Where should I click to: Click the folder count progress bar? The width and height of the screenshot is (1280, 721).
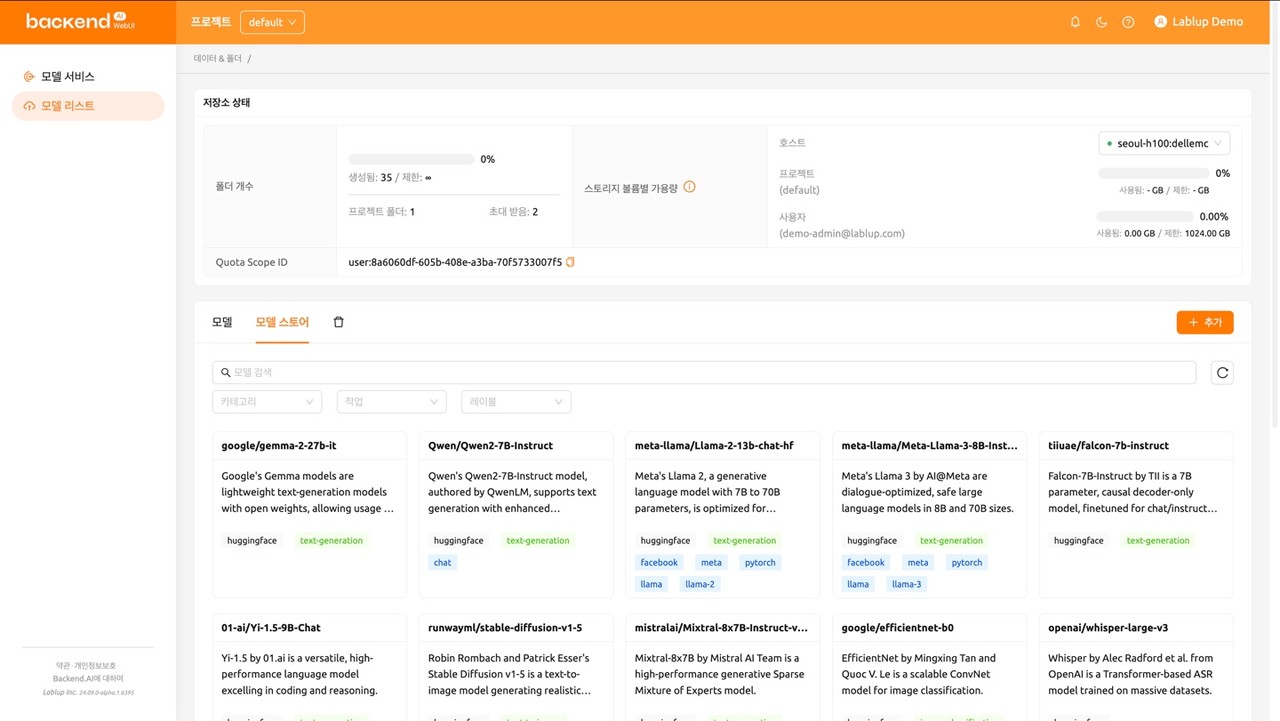411,159
